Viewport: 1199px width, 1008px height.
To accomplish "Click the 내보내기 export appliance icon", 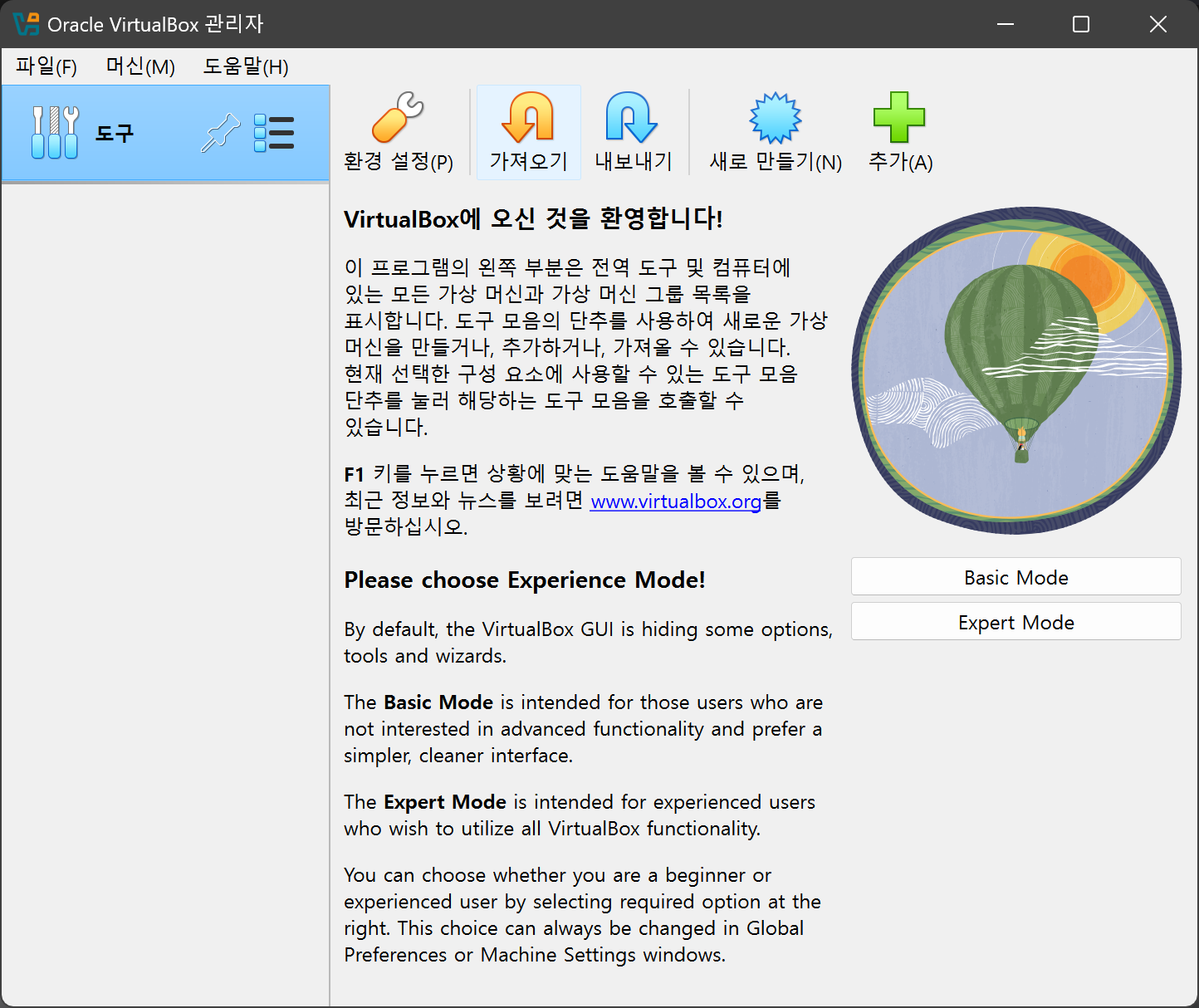I will tap(633, 132).
